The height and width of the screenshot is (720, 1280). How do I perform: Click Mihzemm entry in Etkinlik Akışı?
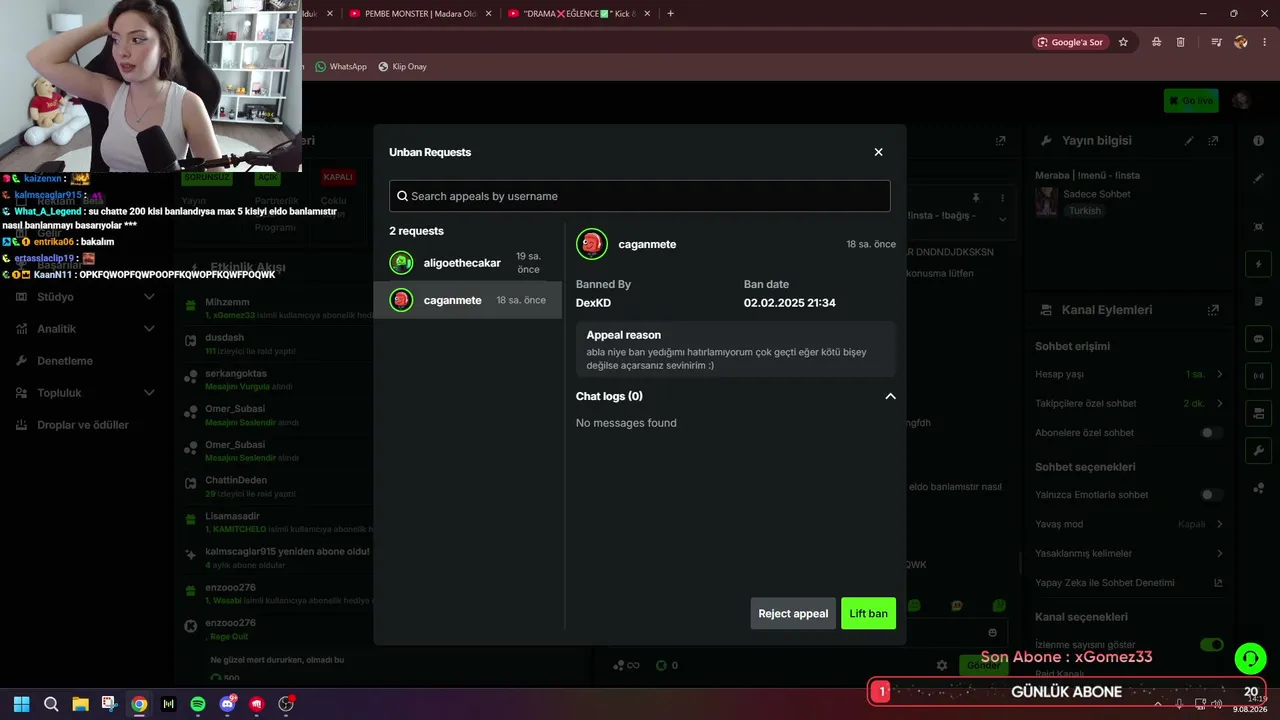(227, 302)
